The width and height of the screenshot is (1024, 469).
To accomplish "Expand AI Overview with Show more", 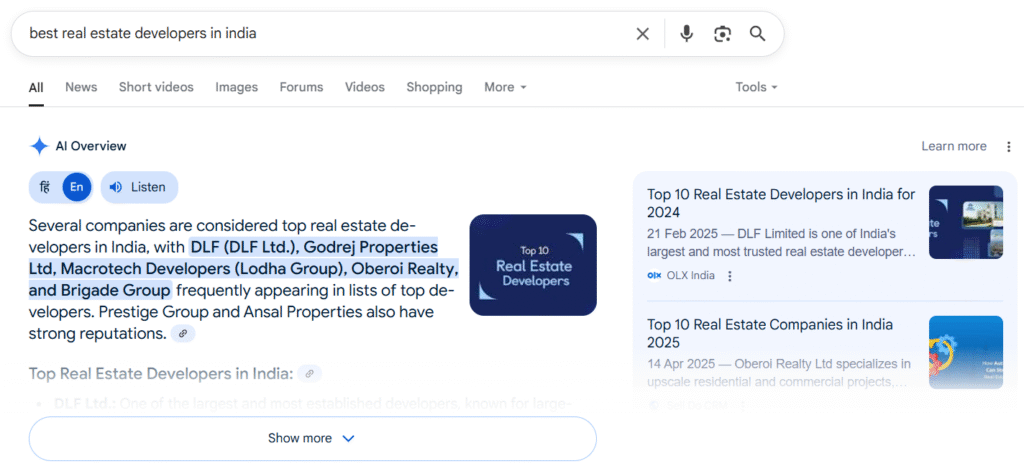I will (x=312, y=438).
